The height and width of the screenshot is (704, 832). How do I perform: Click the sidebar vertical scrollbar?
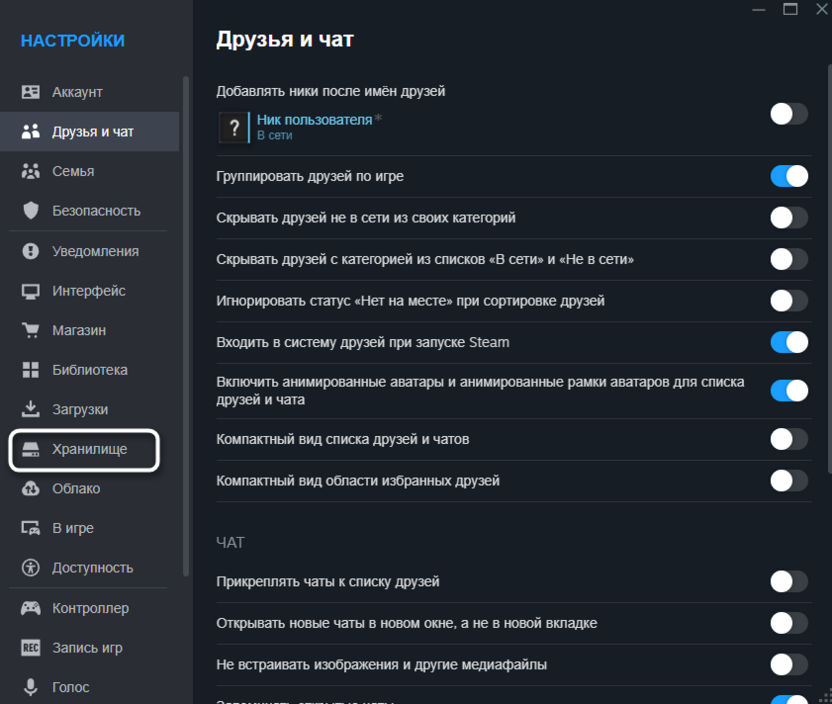coord(186,326)
